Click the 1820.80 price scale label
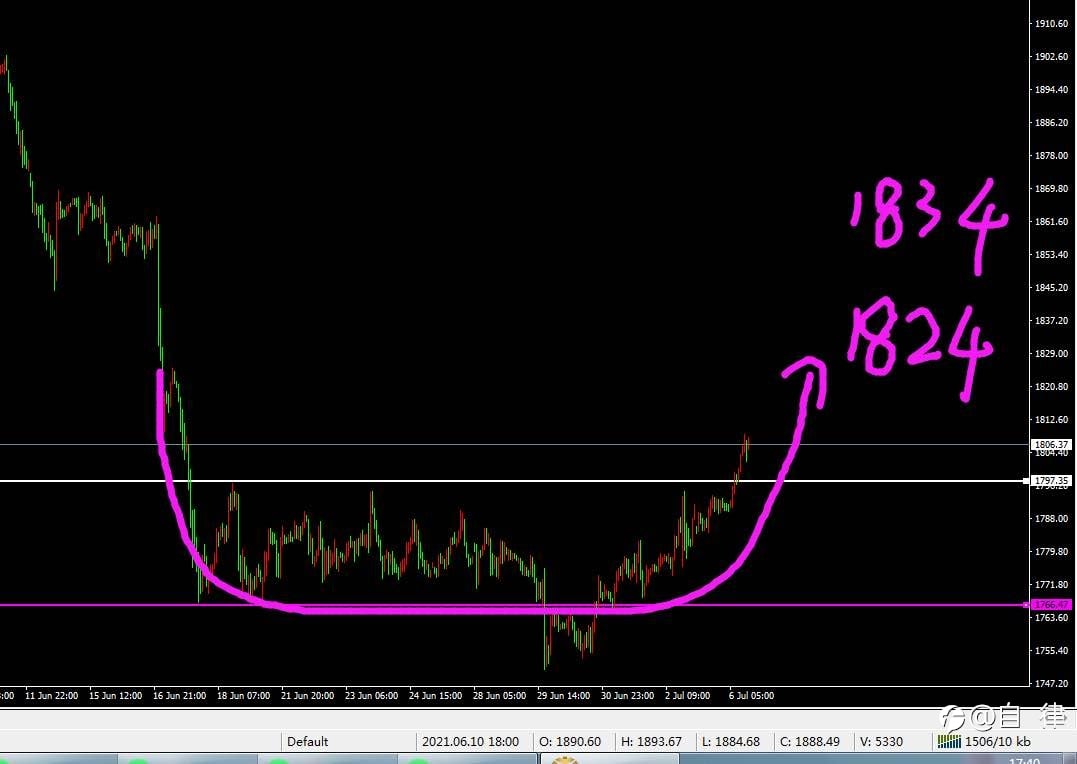This screenshot has height=764, width=1077. tap(1052, 386)
